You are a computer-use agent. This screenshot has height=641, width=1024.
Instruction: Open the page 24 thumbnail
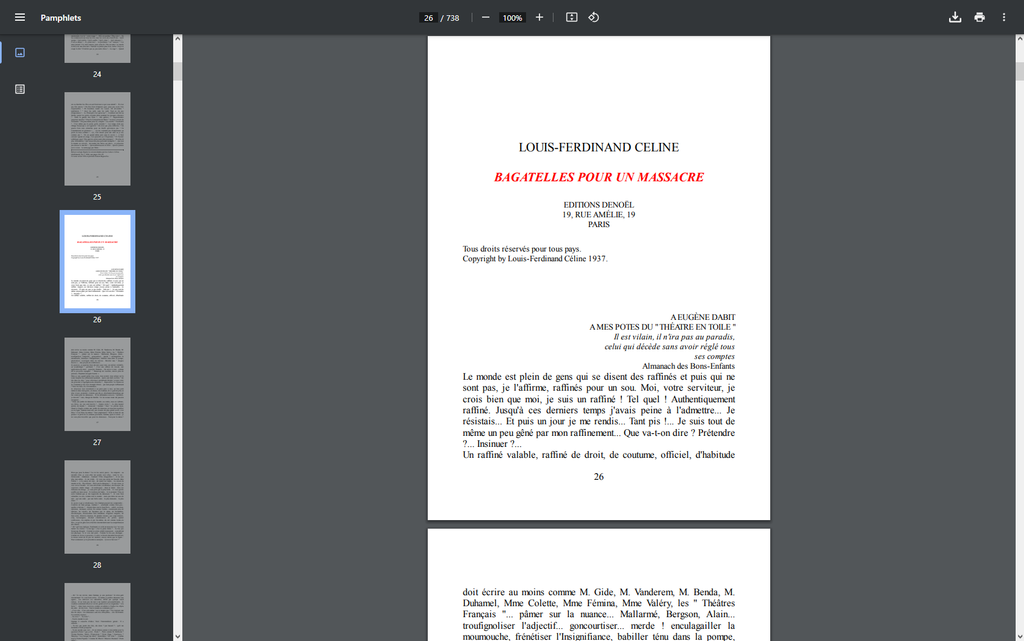click(x=97, y=49)
